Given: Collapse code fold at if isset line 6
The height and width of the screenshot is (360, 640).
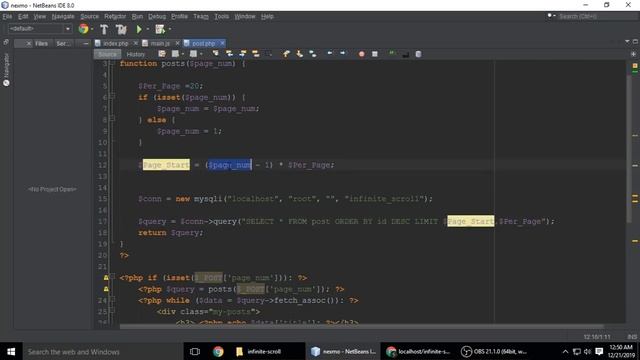Looking at the screenshot, I should coord(112,96).
